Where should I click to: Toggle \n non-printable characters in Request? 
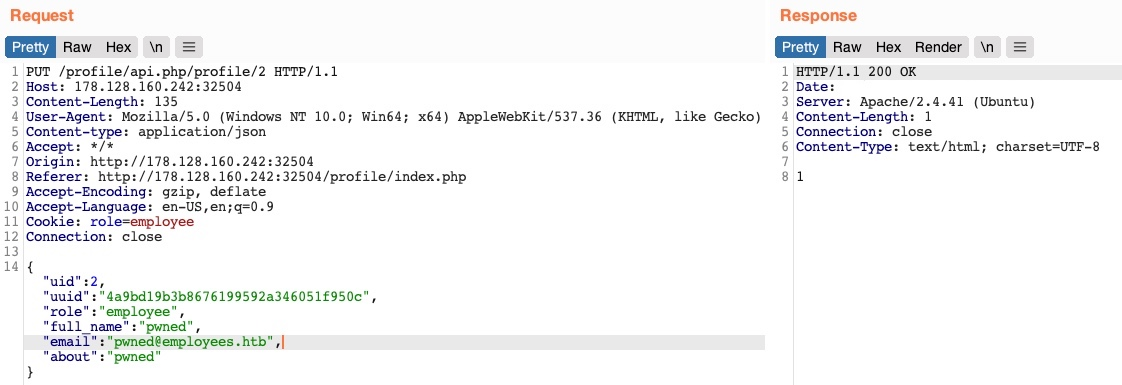(x=156, y=47)
